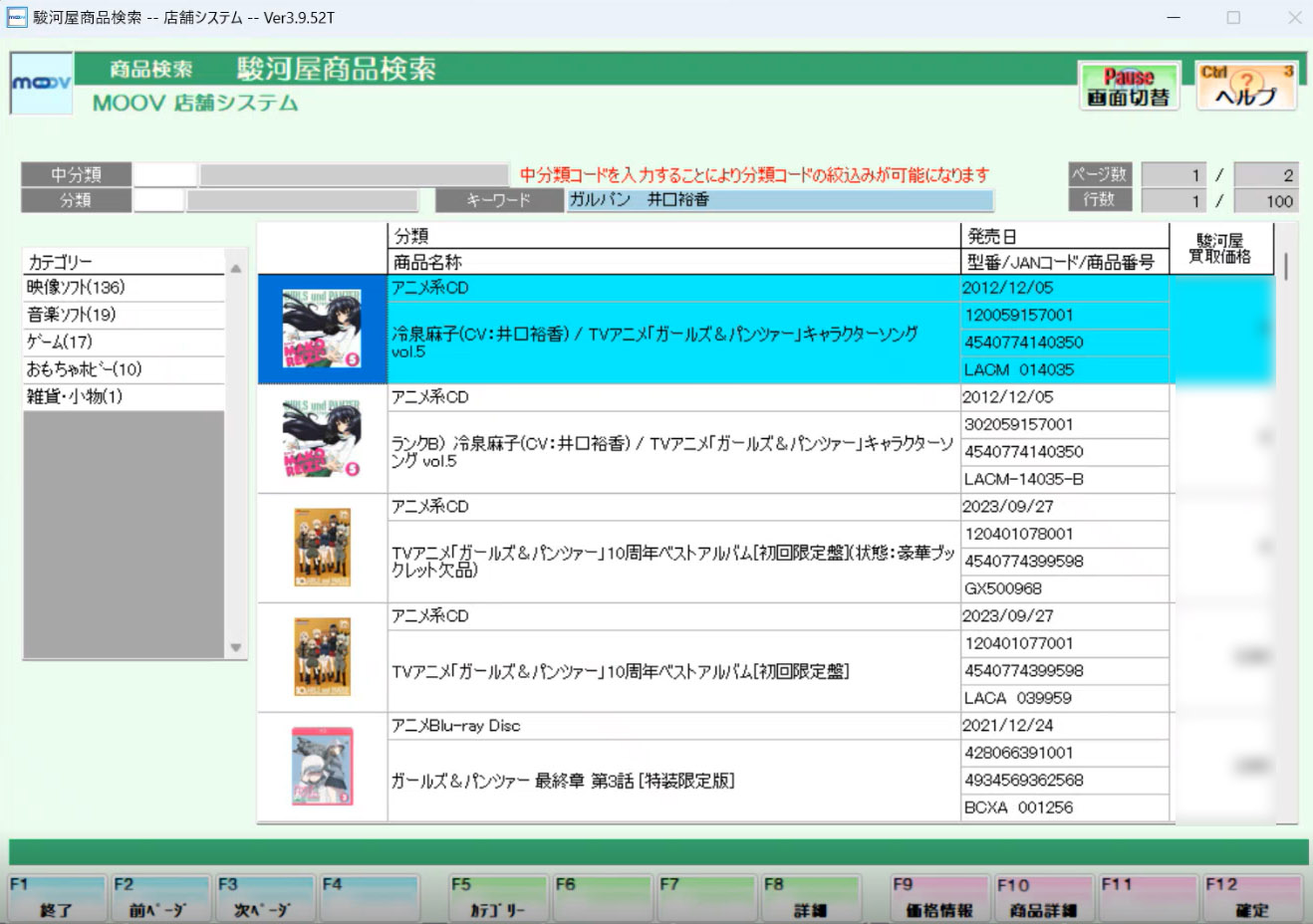Viewport: 1313px width, 924px height.
Task: Click the F9 価格情報 function key
Action: click(x=939, y=898)
